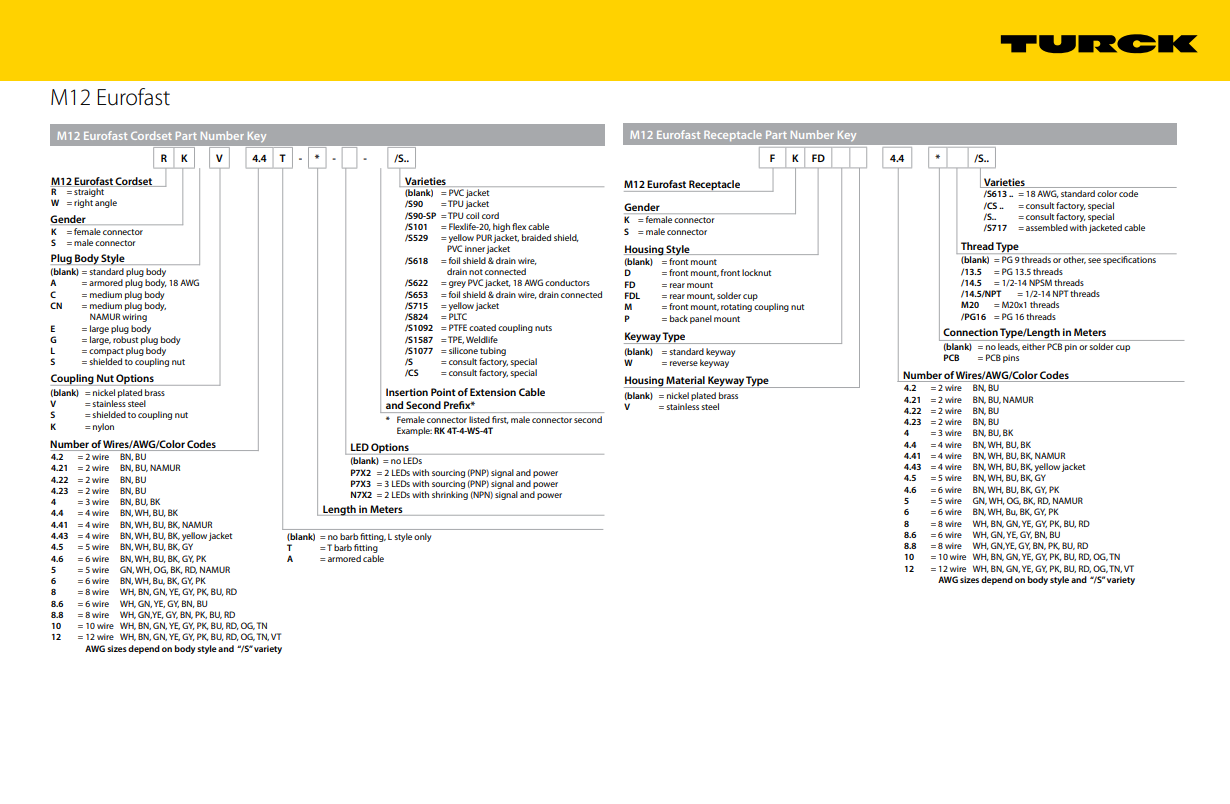
Task: Select the "M12 Eurofast Cordset" section heading
Action: pyautogui.click(x=102, y=181)
